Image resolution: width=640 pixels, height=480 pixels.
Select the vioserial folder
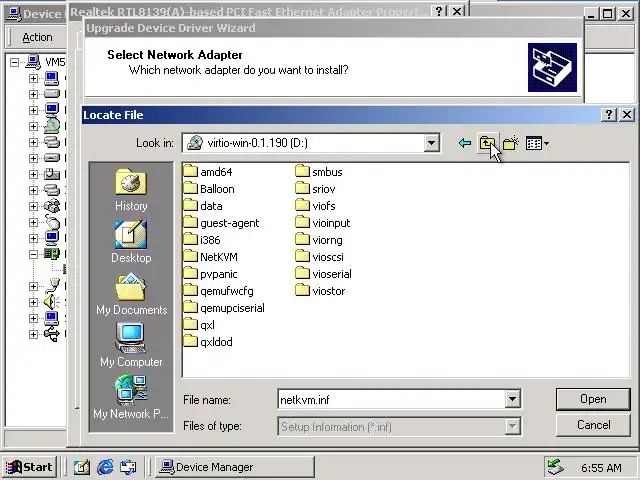point(324,274)
